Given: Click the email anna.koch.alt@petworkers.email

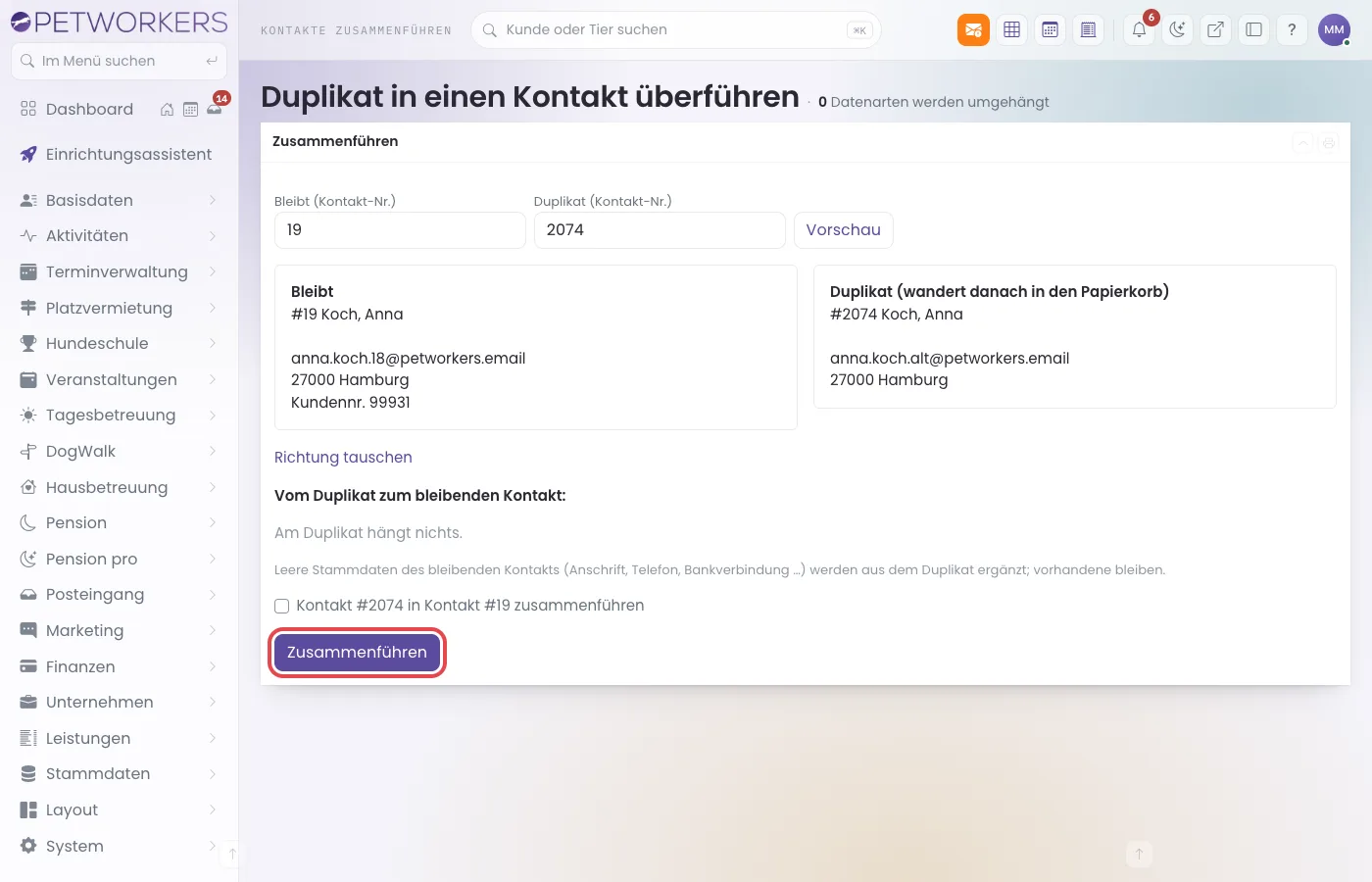Looking at the screenshot, I should 950,359.
